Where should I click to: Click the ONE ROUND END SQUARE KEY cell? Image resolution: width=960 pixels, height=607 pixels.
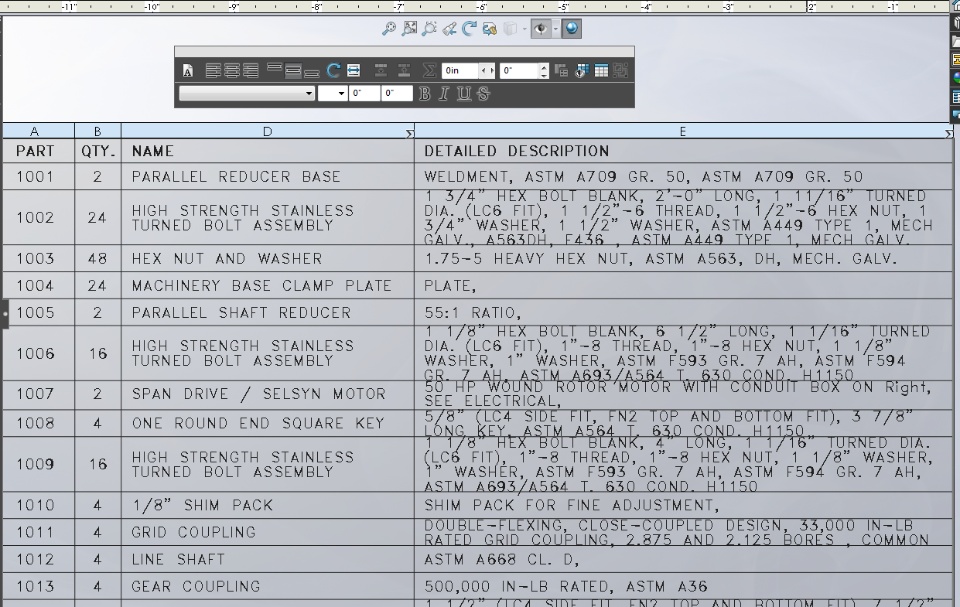[268, 423]
